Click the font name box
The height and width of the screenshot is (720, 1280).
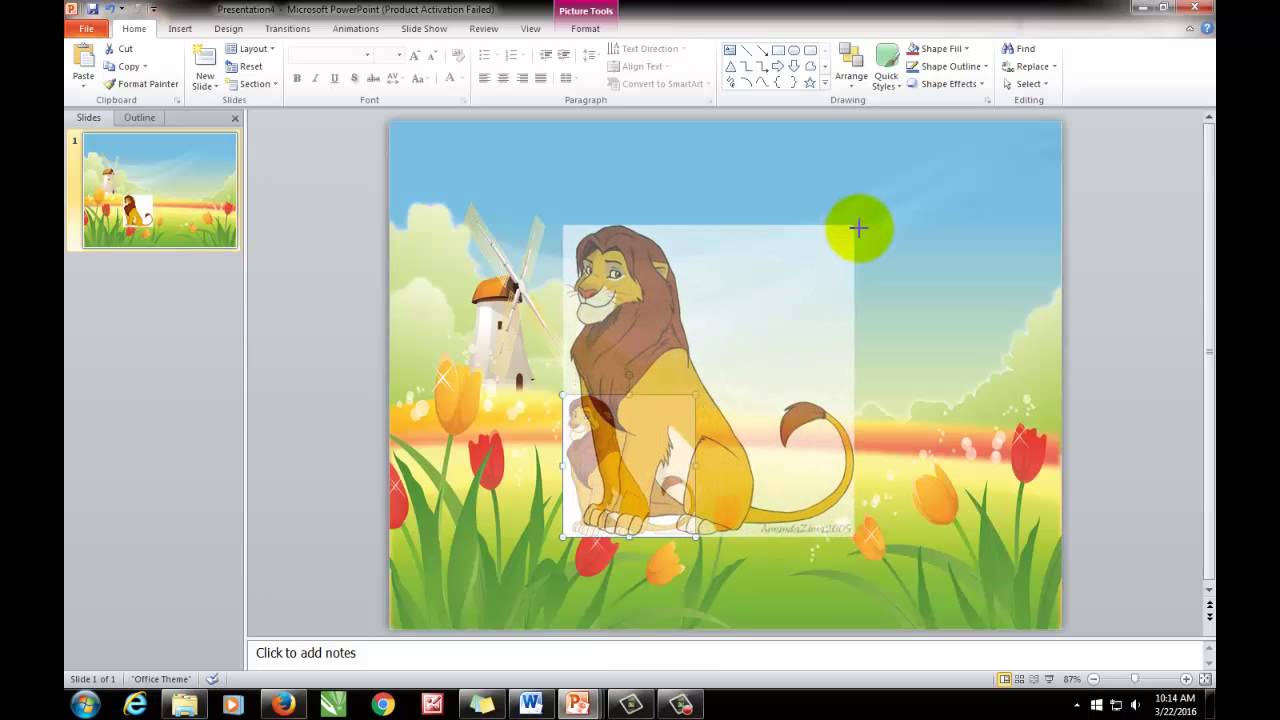(331, 55)
